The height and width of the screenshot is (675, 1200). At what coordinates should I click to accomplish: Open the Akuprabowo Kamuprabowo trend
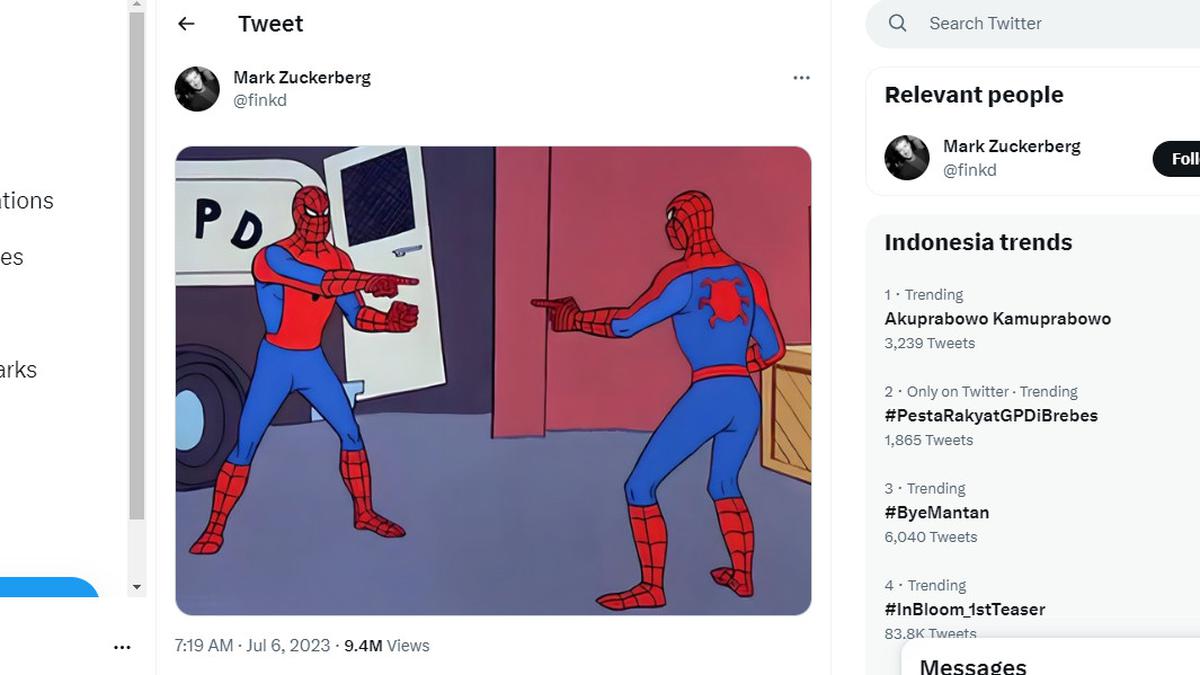pos(997,318)
